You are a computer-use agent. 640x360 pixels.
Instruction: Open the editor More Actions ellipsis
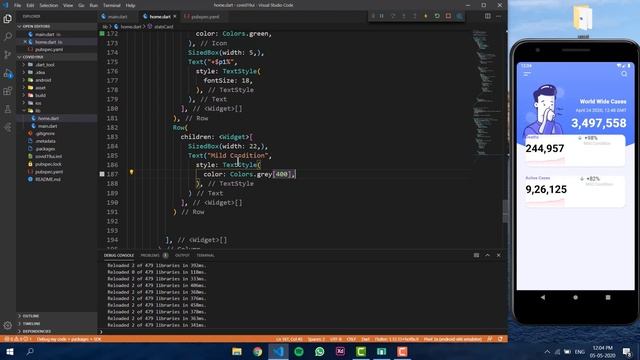(499, 16)
